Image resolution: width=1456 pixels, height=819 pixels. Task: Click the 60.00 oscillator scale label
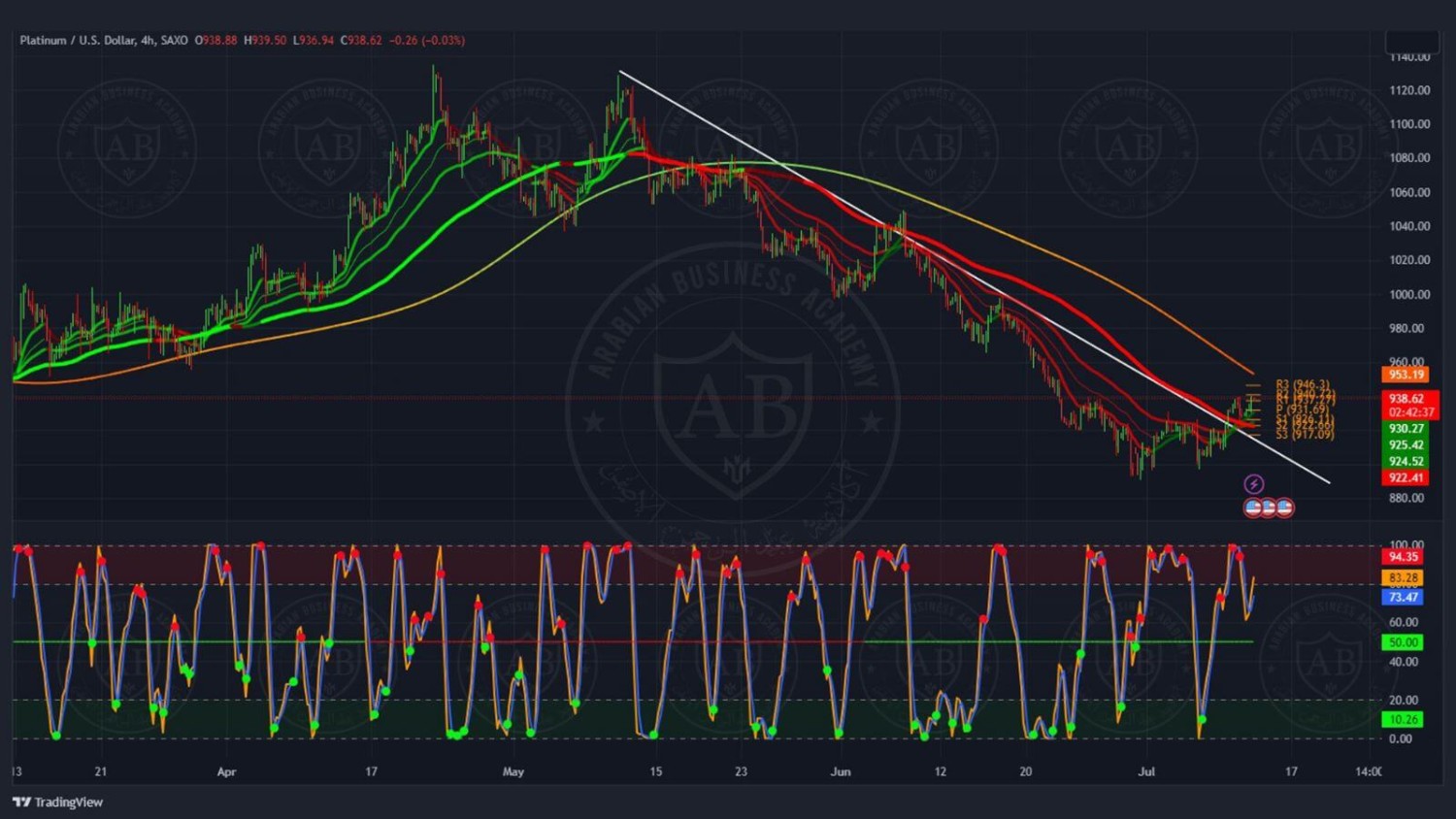point(1404,623)
